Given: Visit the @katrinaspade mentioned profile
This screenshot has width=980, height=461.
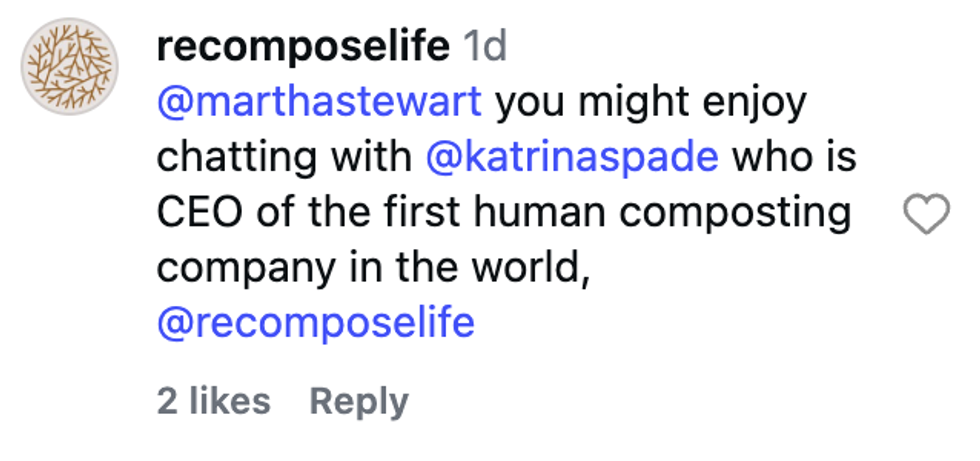Looking at the screenshot, I should coord(571,157).
